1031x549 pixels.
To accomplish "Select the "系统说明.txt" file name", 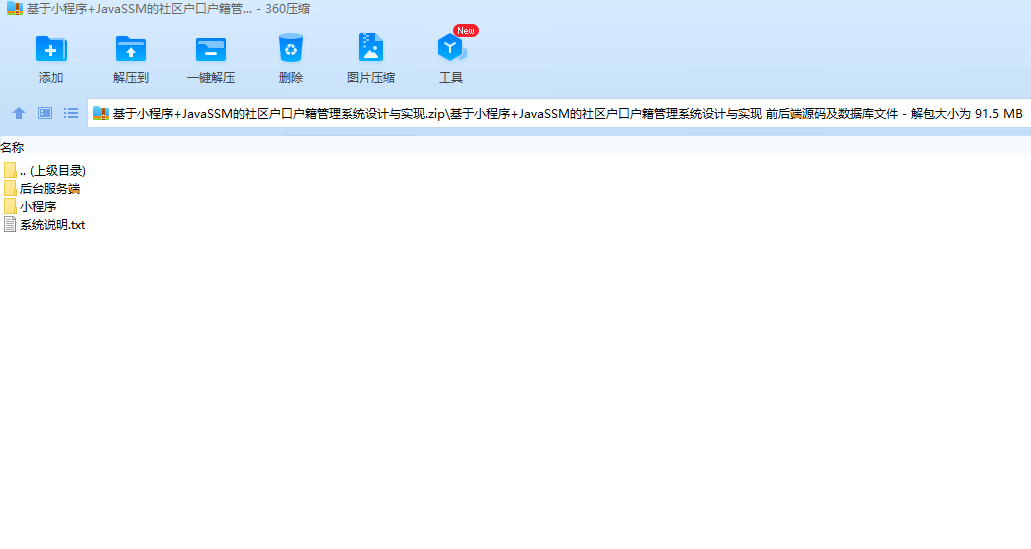I will 53,225.
